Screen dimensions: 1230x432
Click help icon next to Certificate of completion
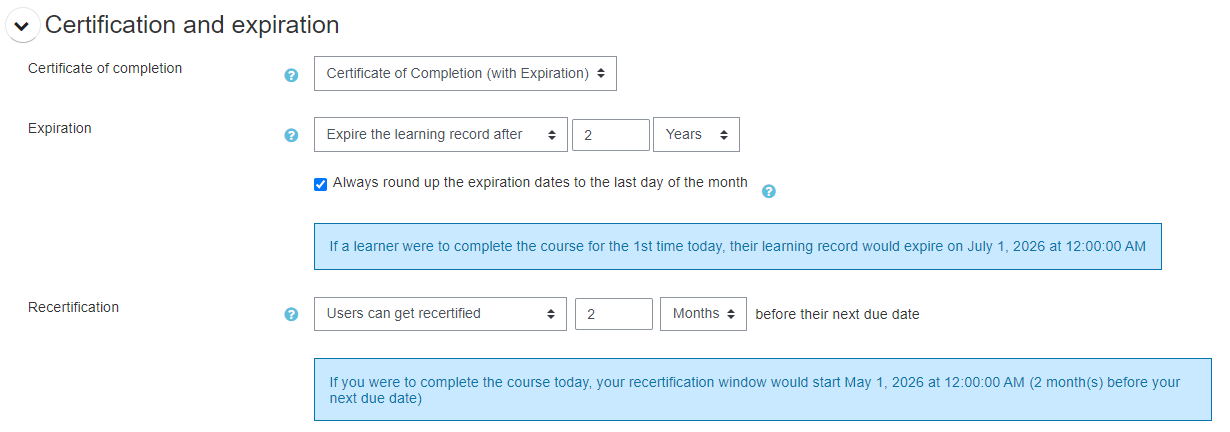[291, 75]
